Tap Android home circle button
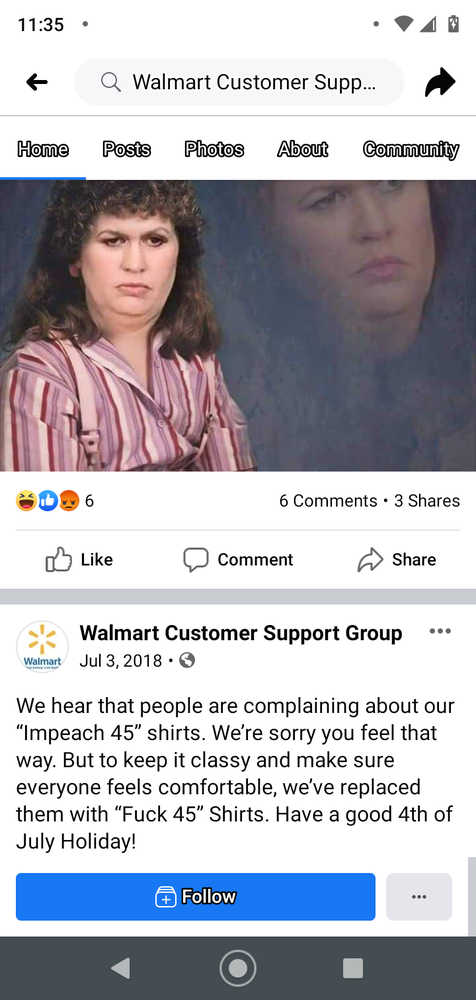The height and width of the screenshot is (1000, 476). 238,967
